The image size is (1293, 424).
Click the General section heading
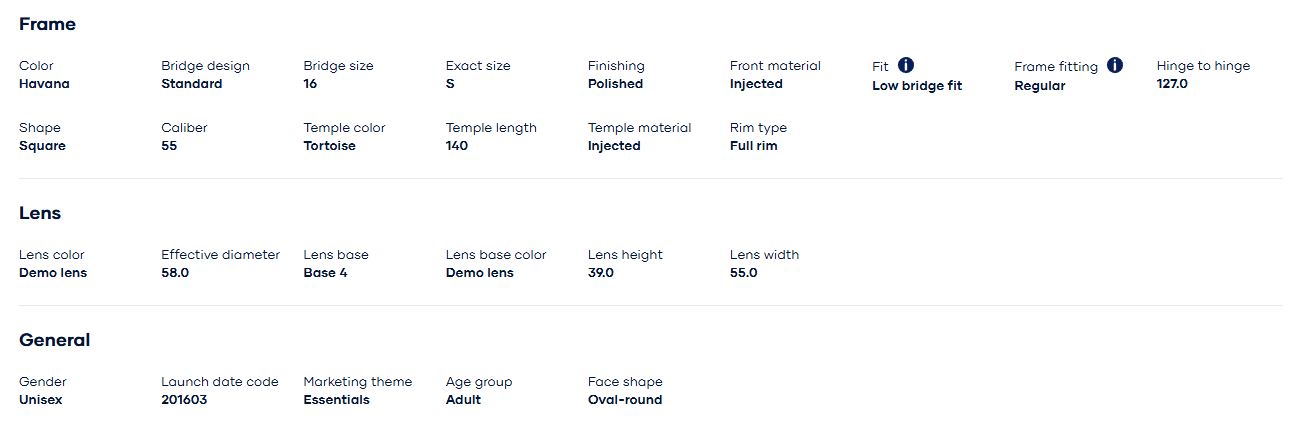click(x=54, y=340)
